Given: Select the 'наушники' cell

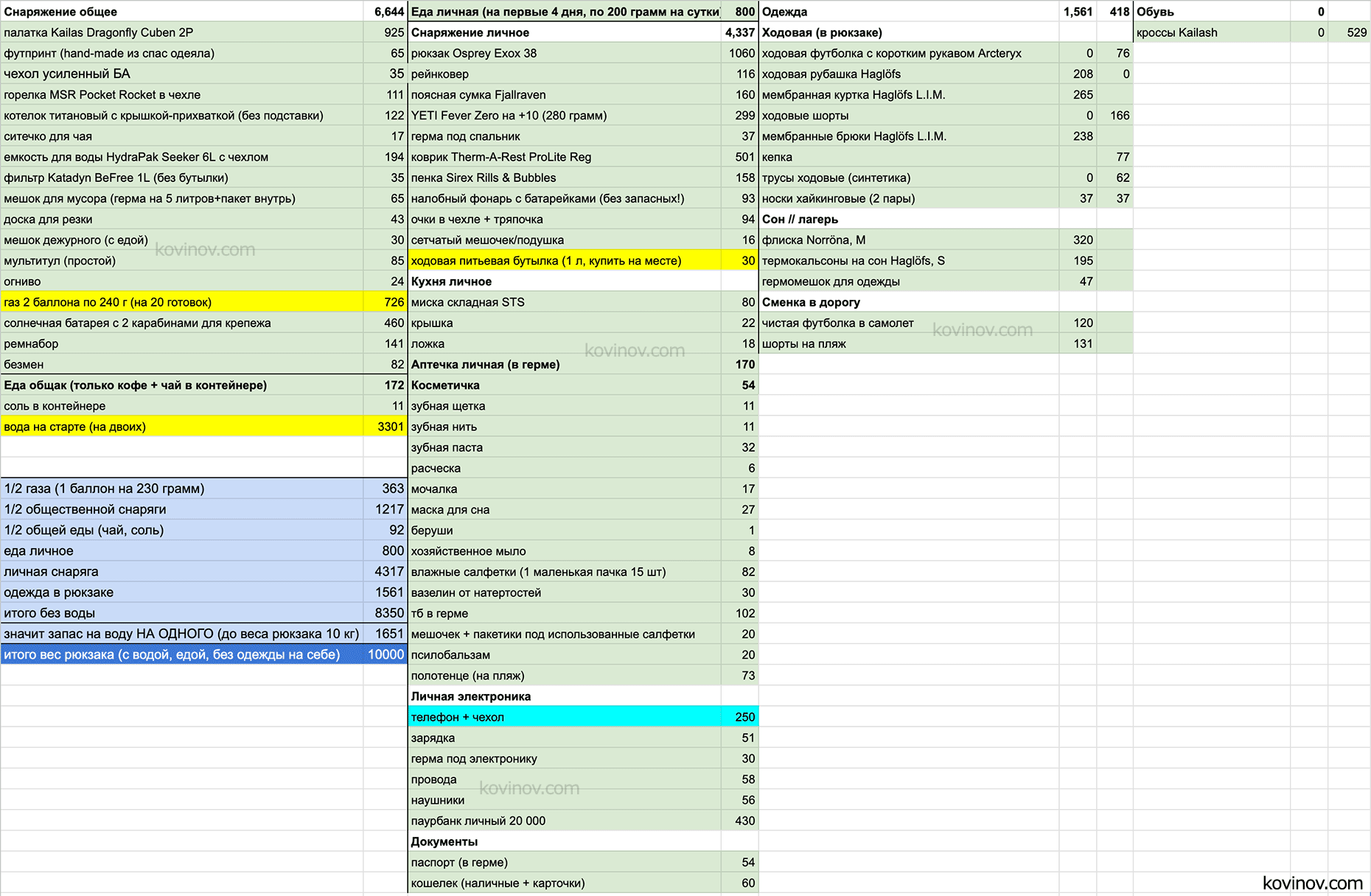Looking at the screenshot, I should click(x=565, y=799).
